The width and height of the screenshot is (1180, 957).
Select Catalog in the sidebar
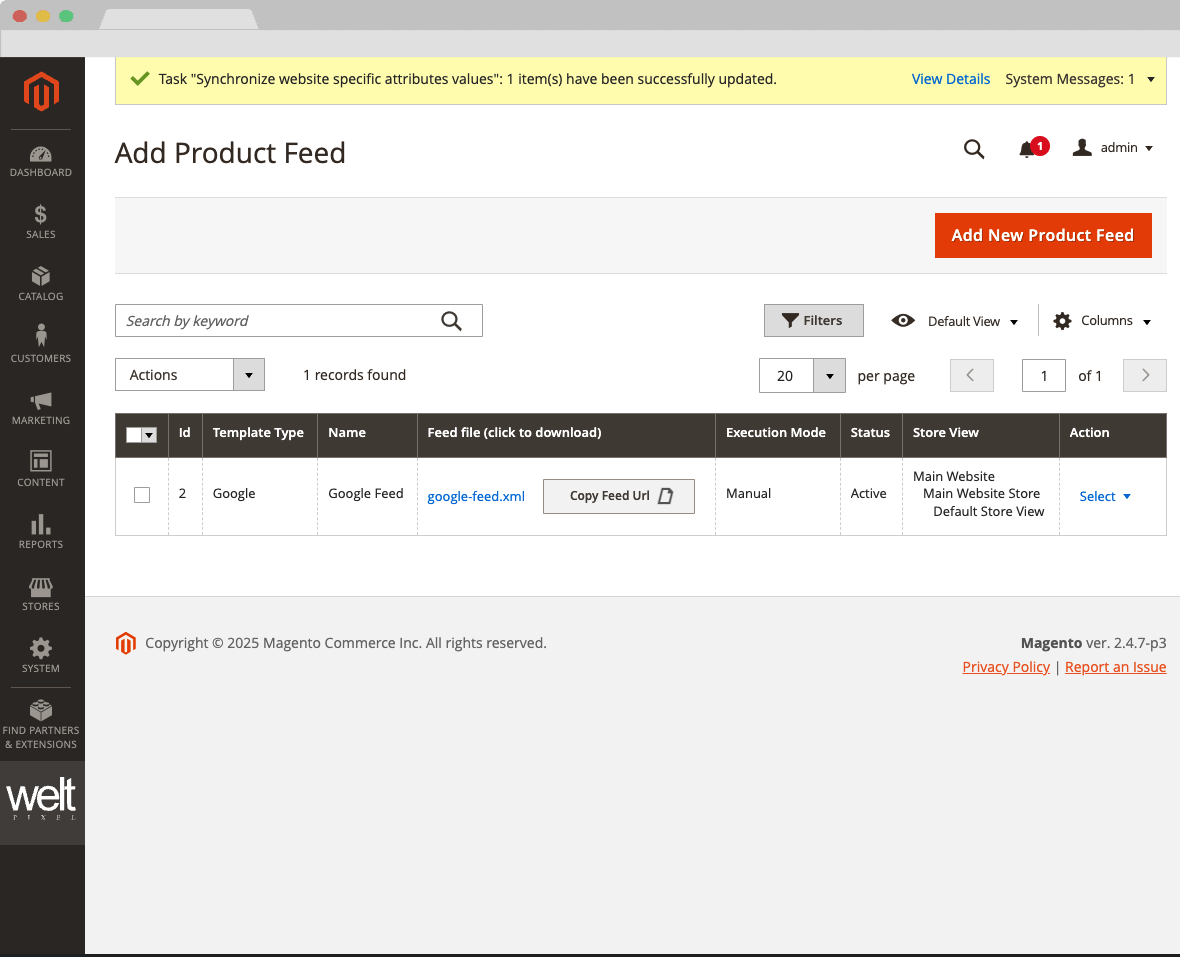pos(41,283)
